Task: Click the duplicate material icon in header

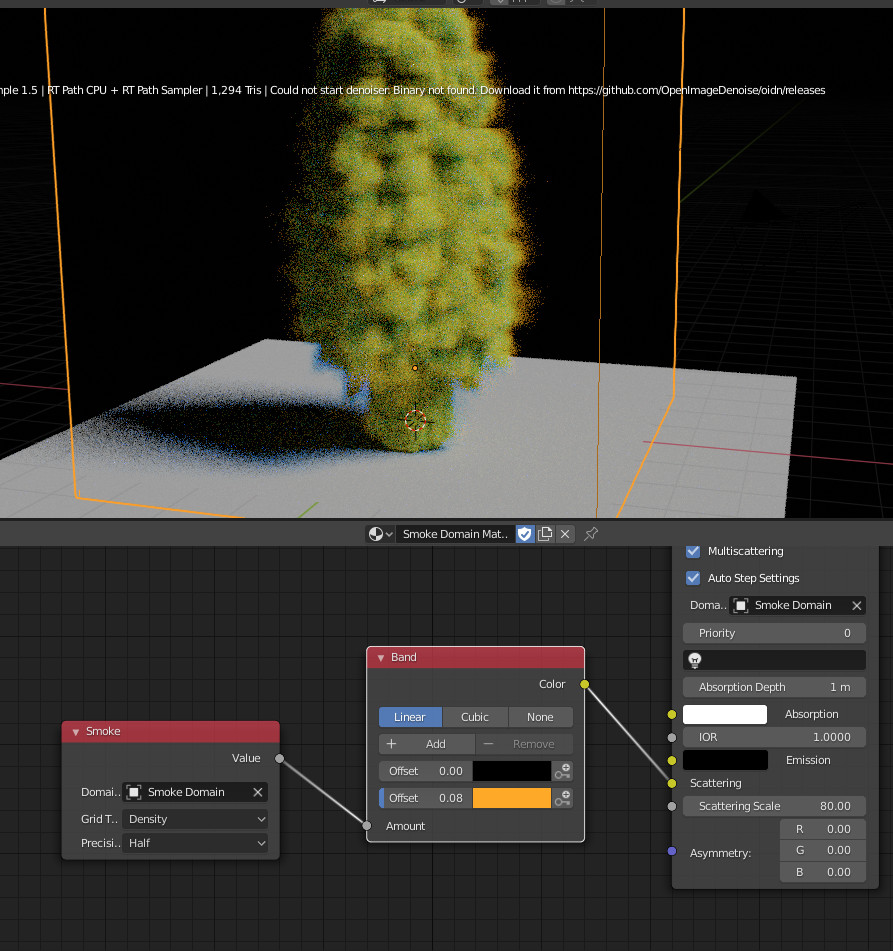Action: click(545, 534)
